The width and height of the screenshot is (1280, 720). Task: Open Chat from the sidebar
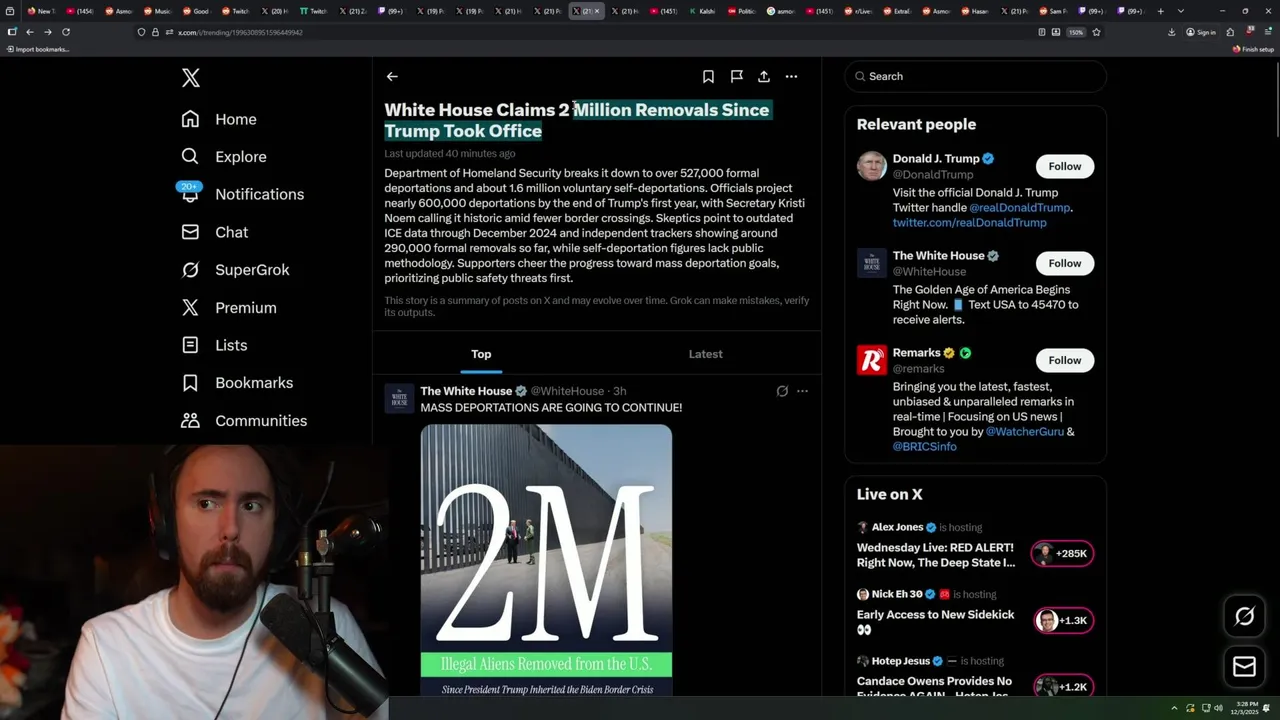[215, 232]
